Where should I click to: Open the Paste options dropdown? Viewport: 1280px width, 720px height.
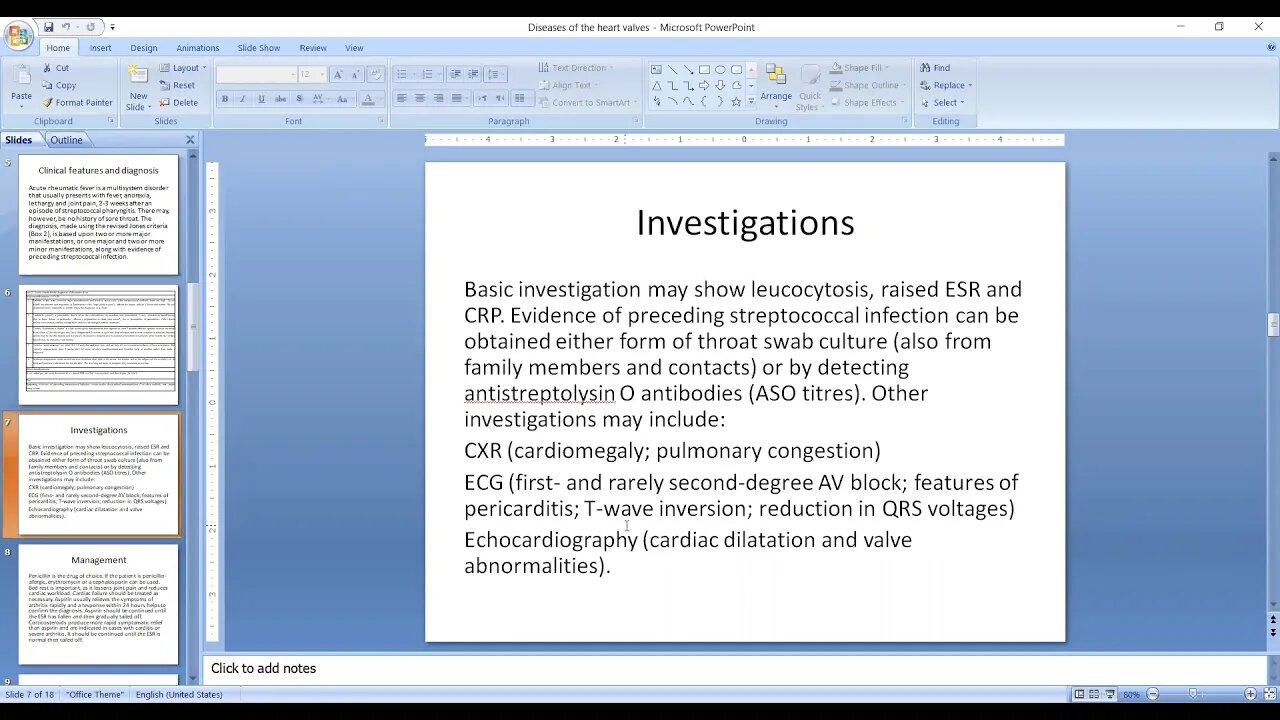(x=21, y=105)
